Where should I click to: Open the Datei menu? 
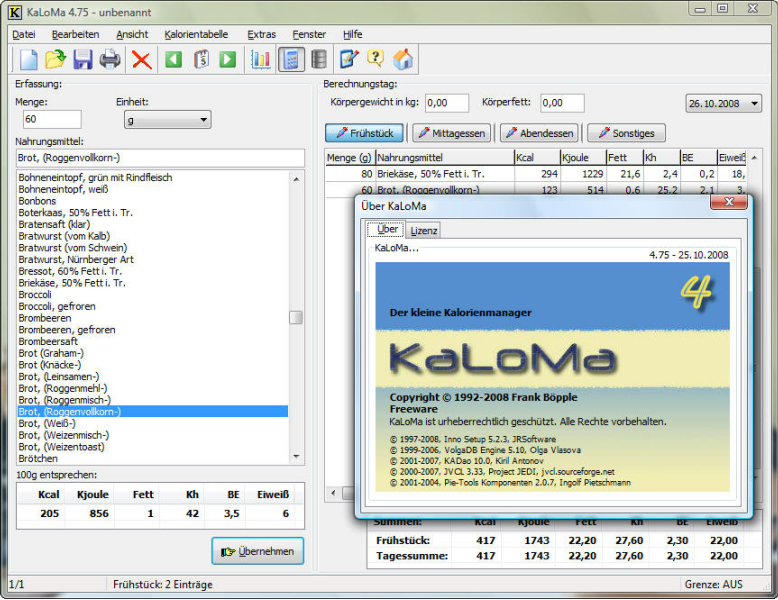tap(23, 34)
